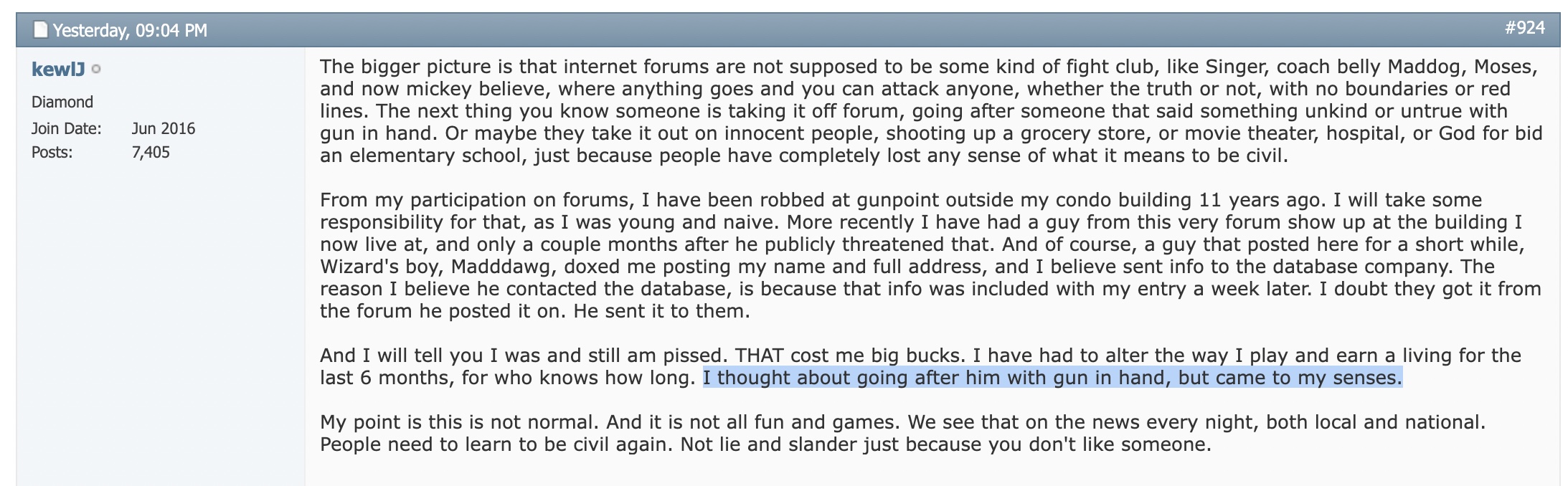This screenshot has height=486, width=1568.
Task: Click the paragraph starting "My point is this"
Action: [902, 433]
